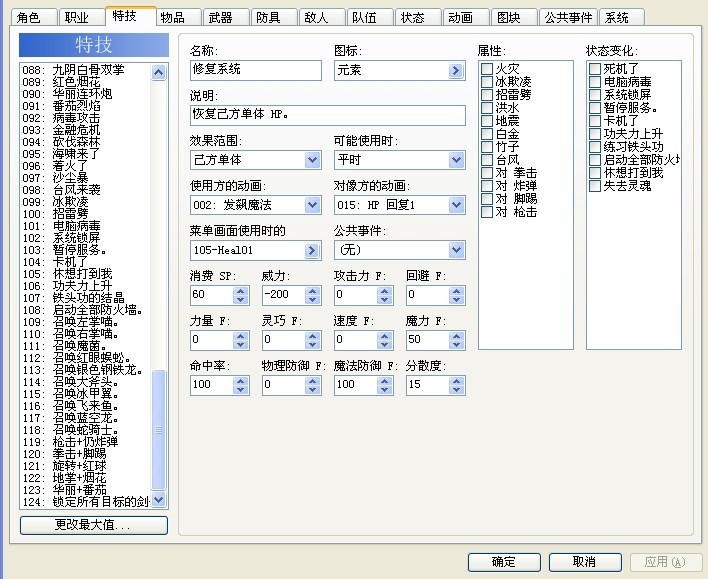Image resolution: width=708 pixels, height=579 pixels.
Task: Click the skill list scroll-down arrow
Action: coord(158,500)
